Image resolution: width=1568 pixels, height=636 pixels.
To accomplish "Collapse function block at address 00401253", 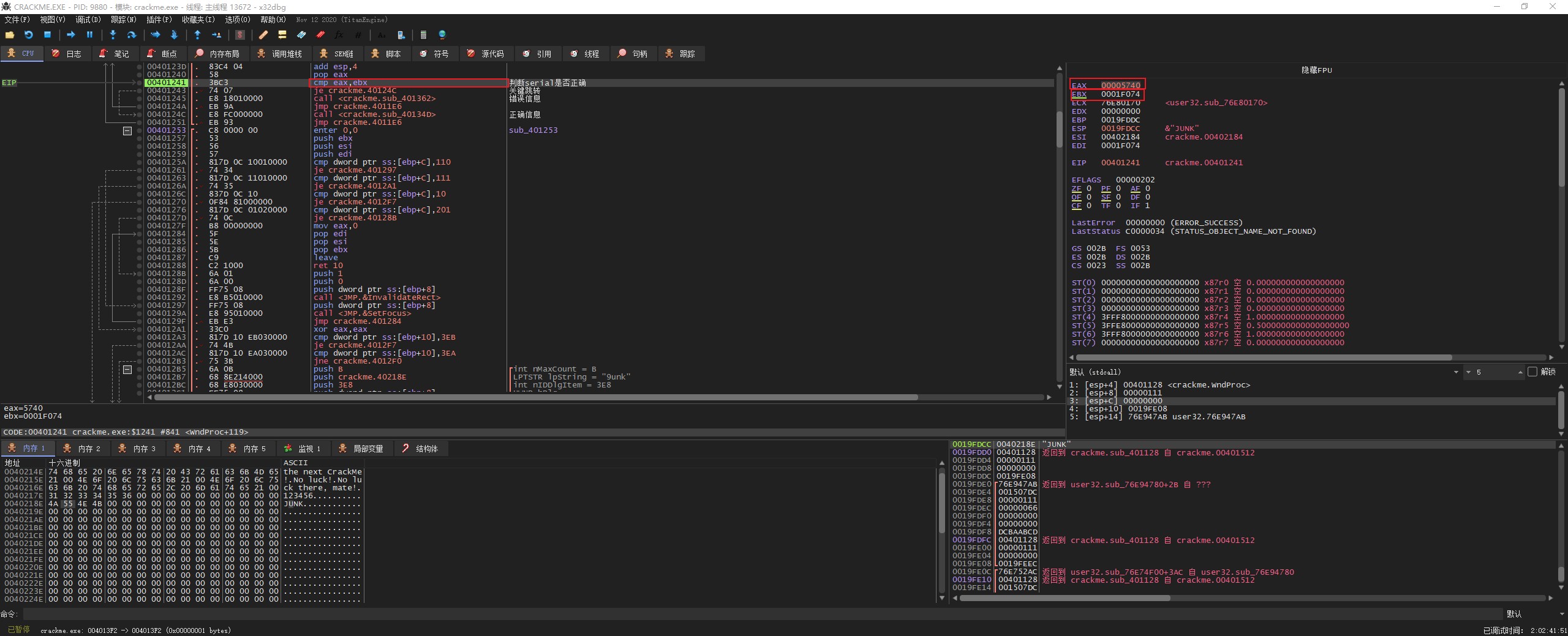I will 127,130.
